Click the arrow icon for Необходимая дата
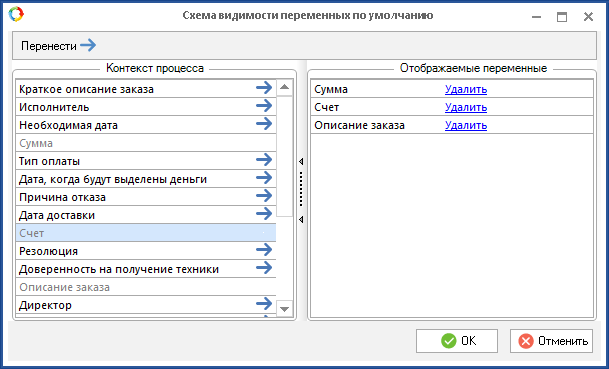The image size is (609, 369). [264, 124]
